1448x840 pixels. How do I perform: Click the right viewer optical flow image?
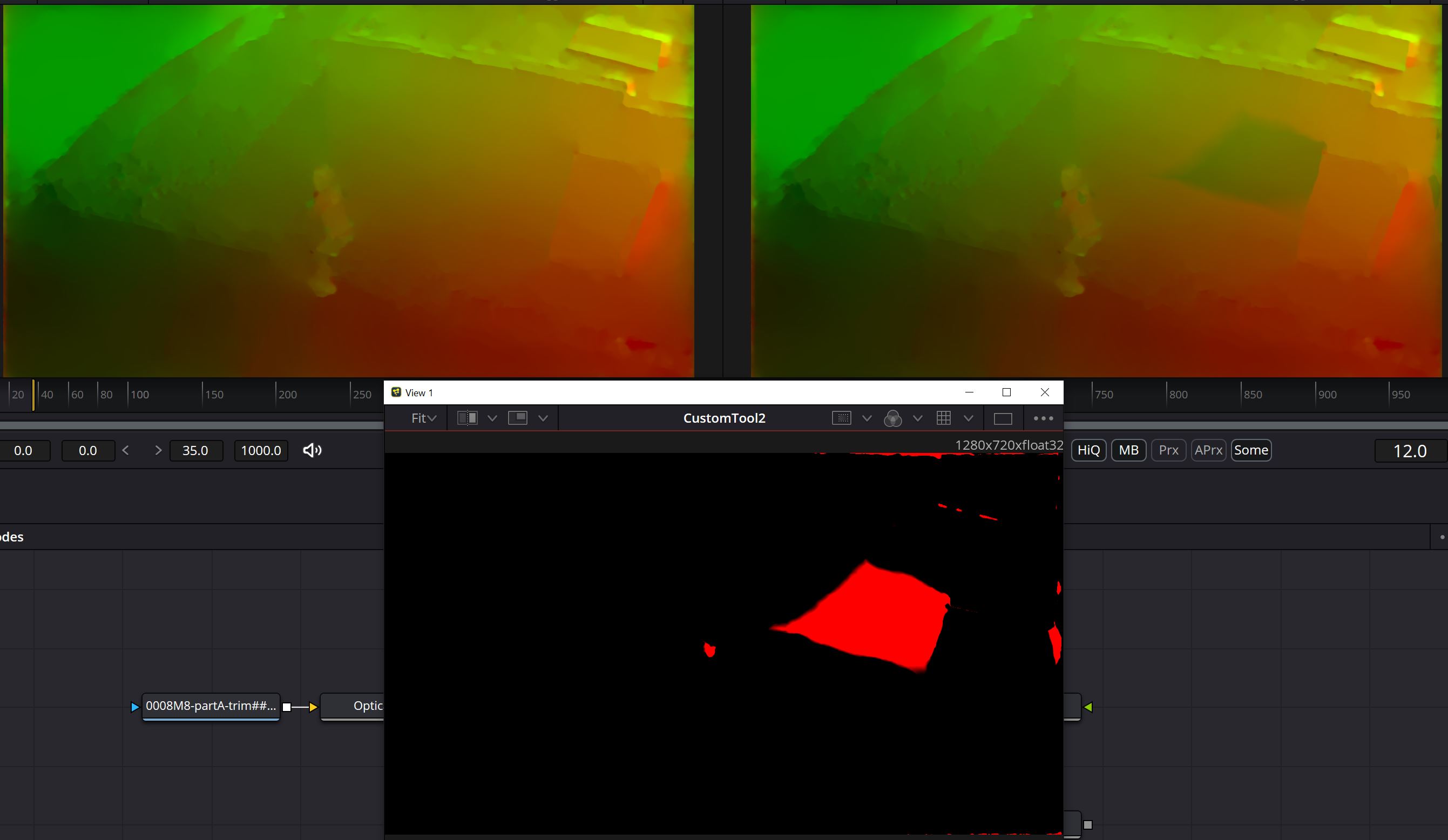pos(1096,191)
